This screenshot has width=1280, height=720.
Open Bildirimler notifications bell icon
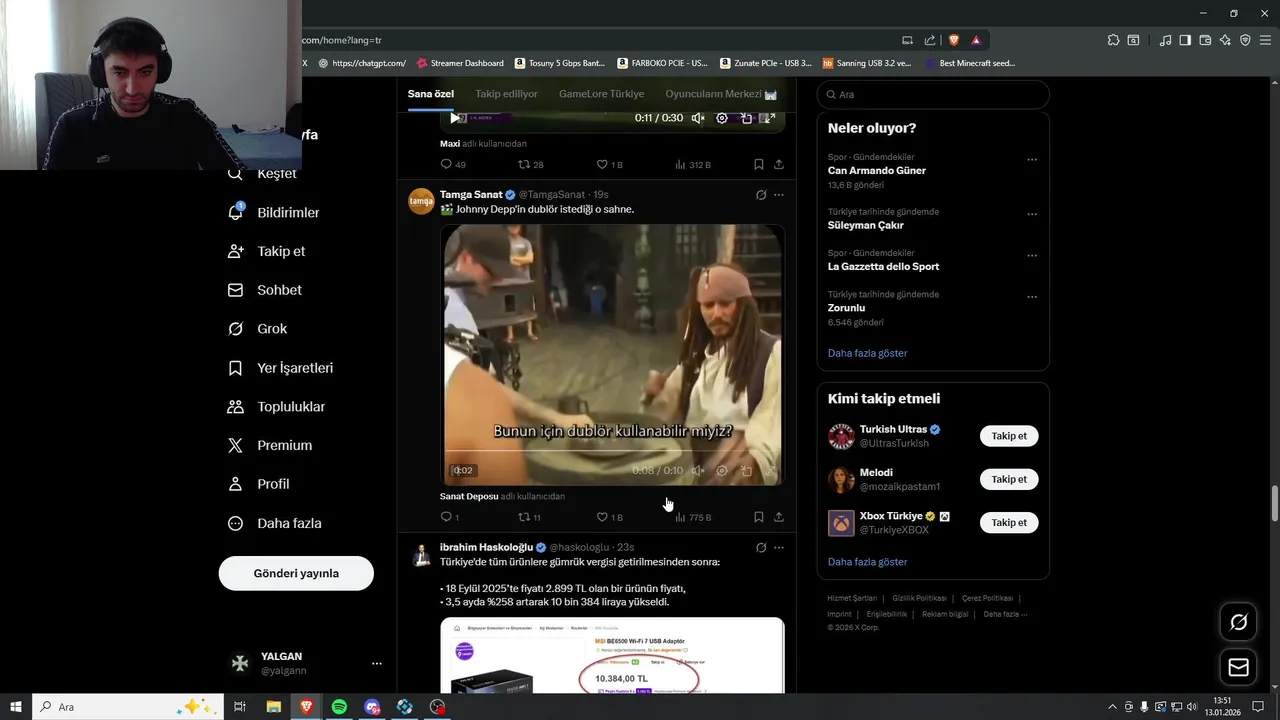point(235,212)
